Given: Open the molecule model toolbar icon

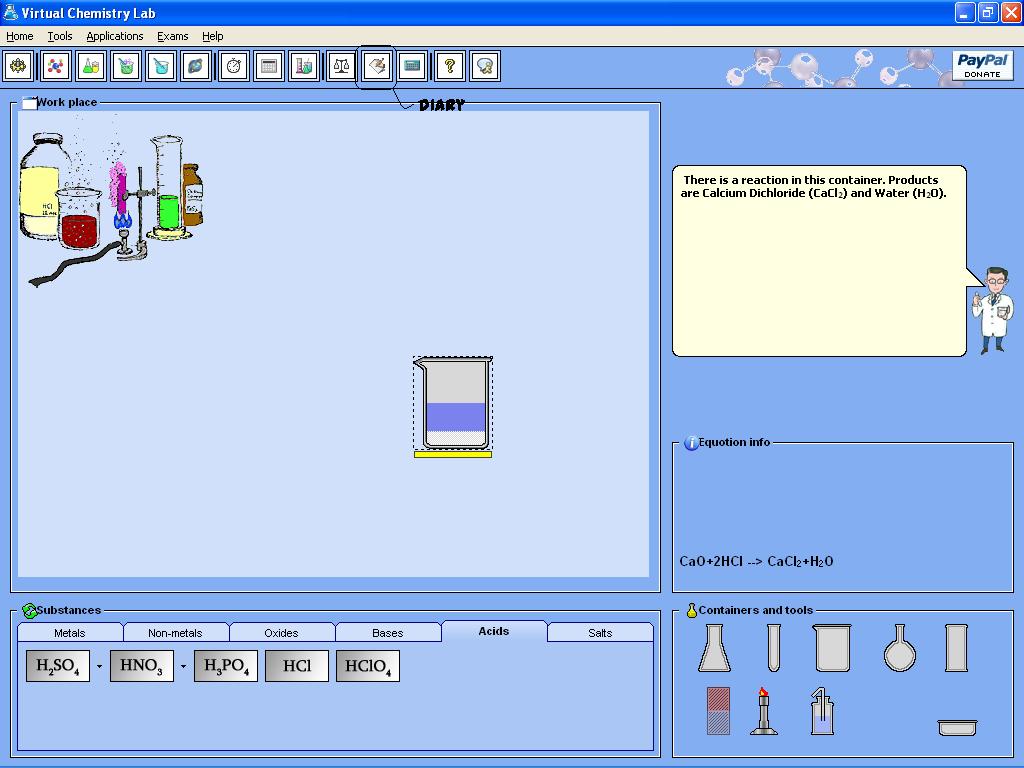Looking at the screenshot, I should pyautogui.click(x=56, y=66).
